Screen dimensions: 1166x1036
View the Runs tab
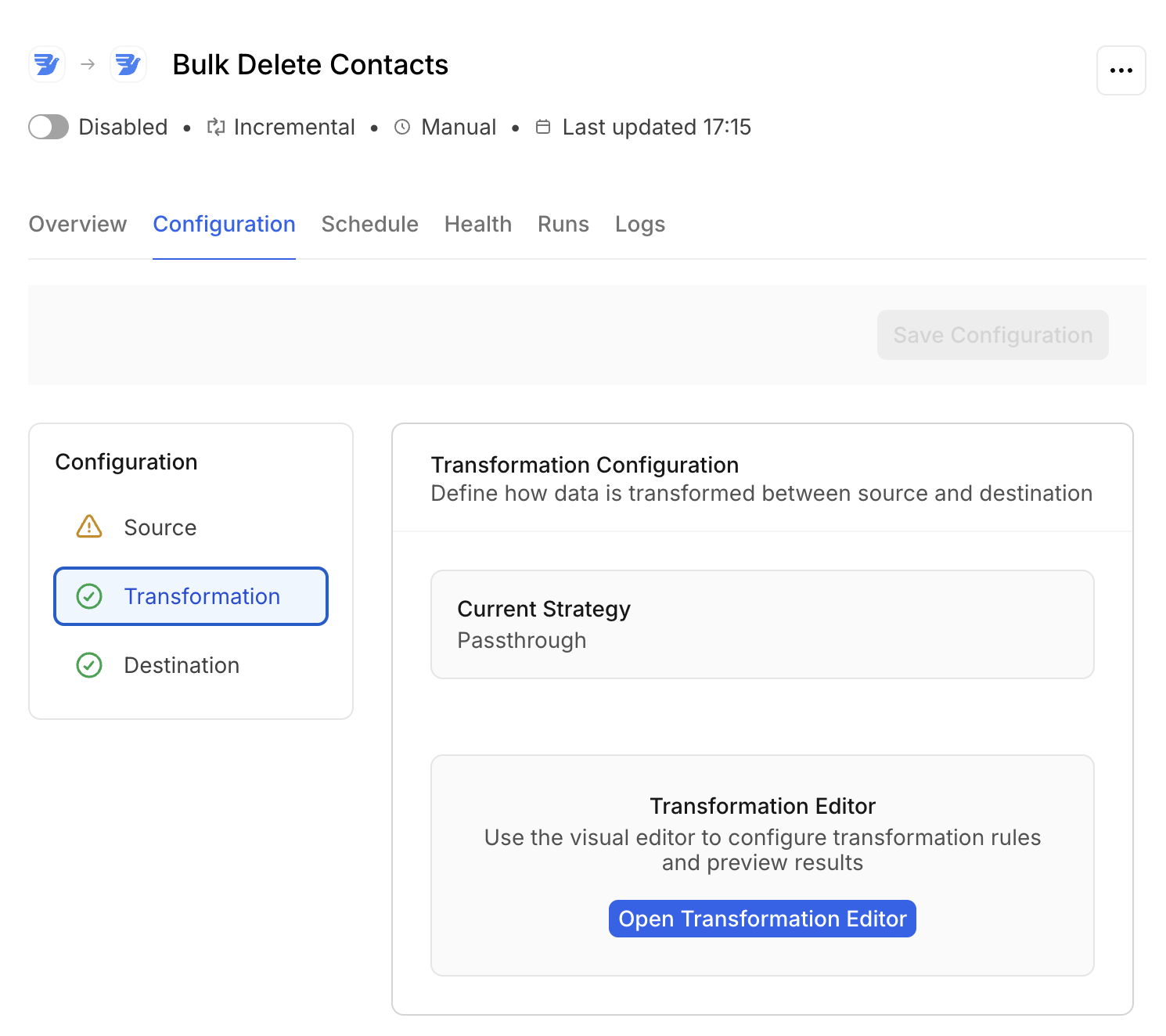pos(563,225)
